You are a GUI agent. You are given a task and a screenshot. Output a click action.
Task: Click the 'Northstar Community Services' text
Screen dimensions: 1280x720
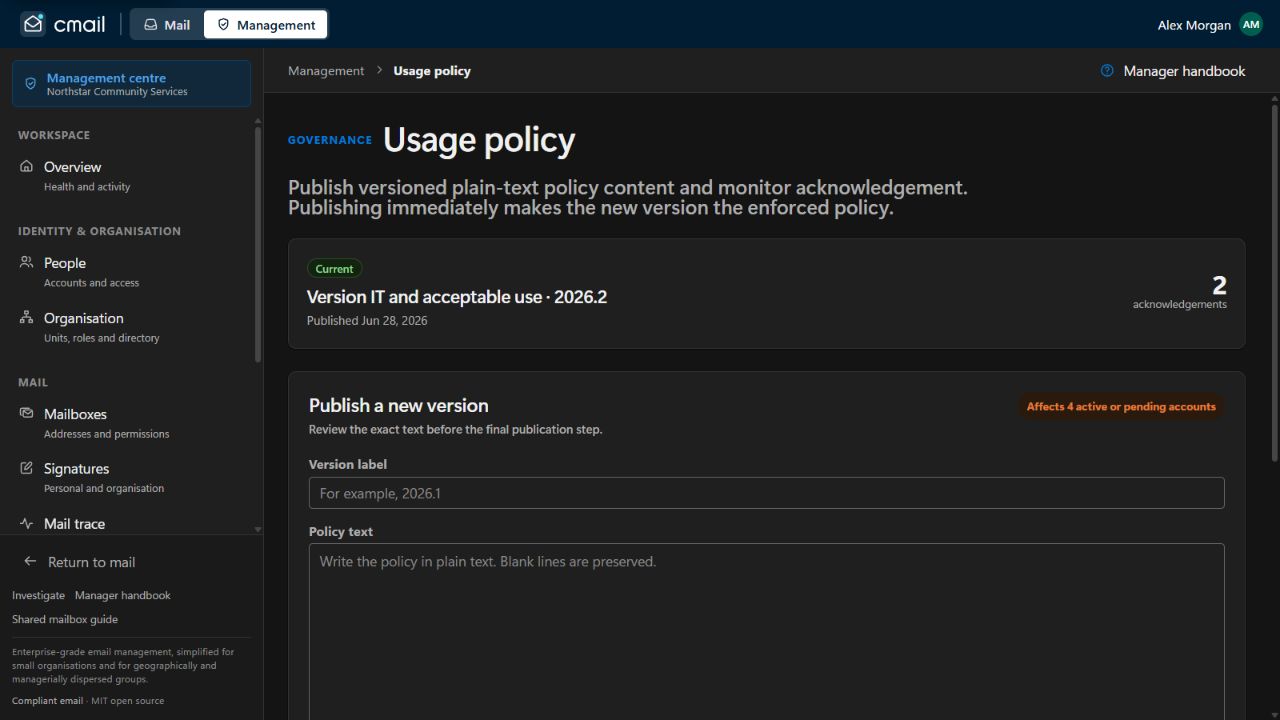(x=117, y=92)
